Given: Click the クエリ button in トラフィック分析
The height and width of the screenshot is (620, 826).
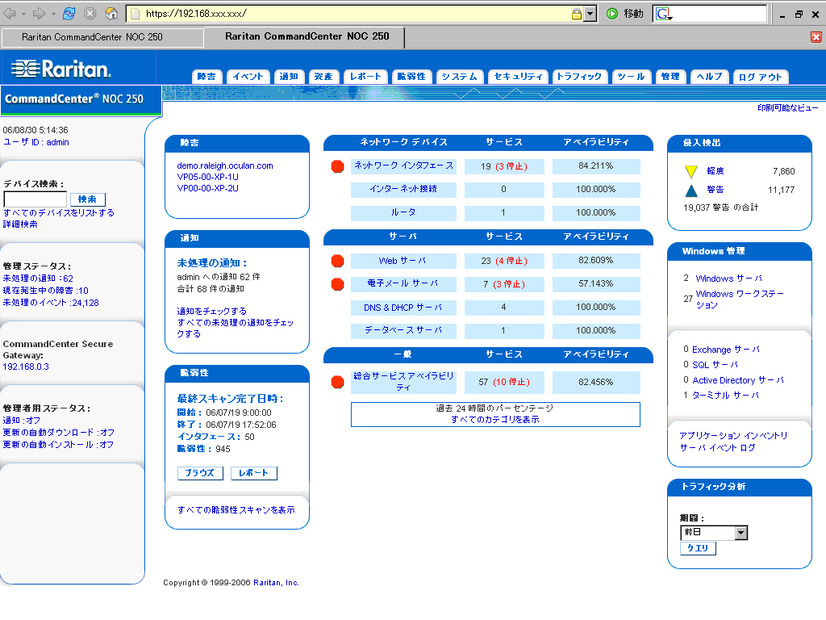Looking at the screenshot, I should pos(698,548).
